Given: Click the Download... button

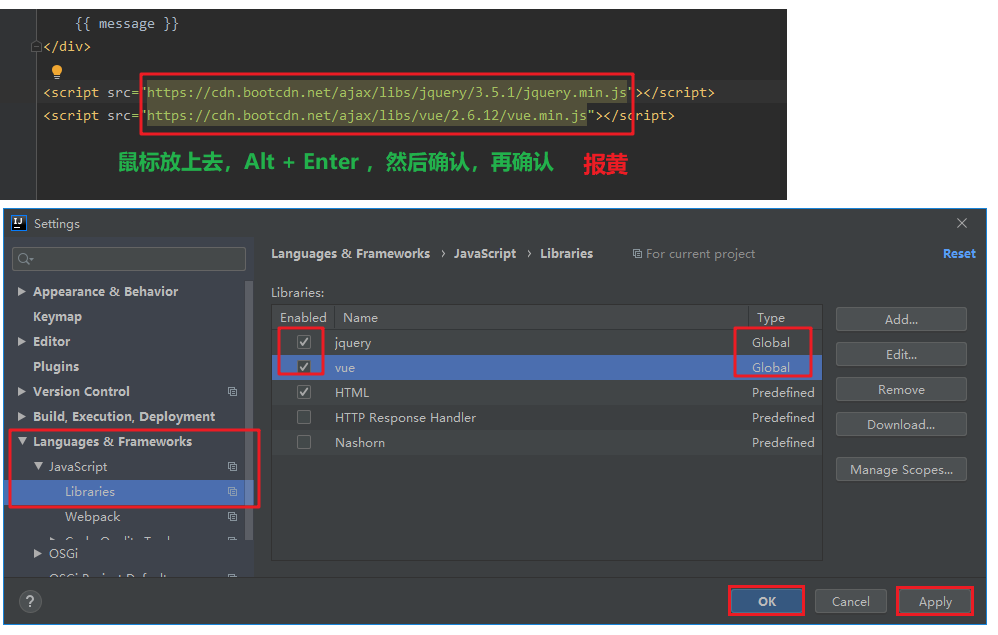Looking at the screenshot, I should (901, 424).
